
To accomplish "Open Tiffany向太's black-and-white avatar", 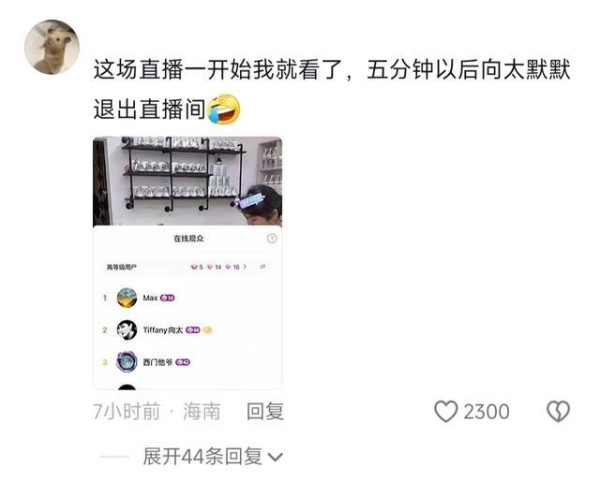I will coord(127,330).
